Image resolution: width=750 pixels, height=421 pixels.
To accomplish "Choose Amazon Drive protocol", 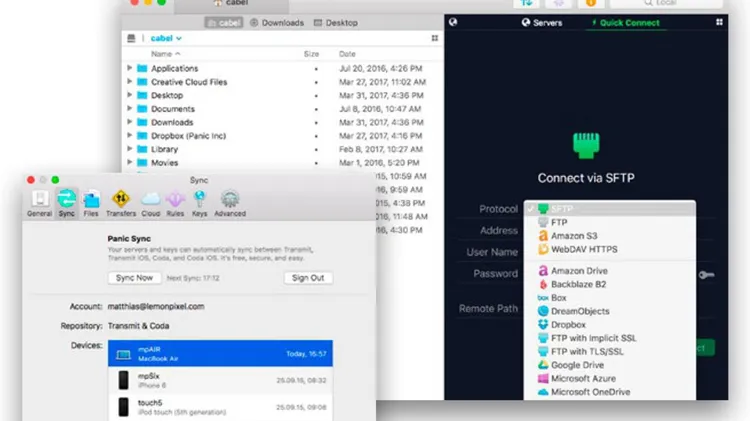I will [610, 271].
